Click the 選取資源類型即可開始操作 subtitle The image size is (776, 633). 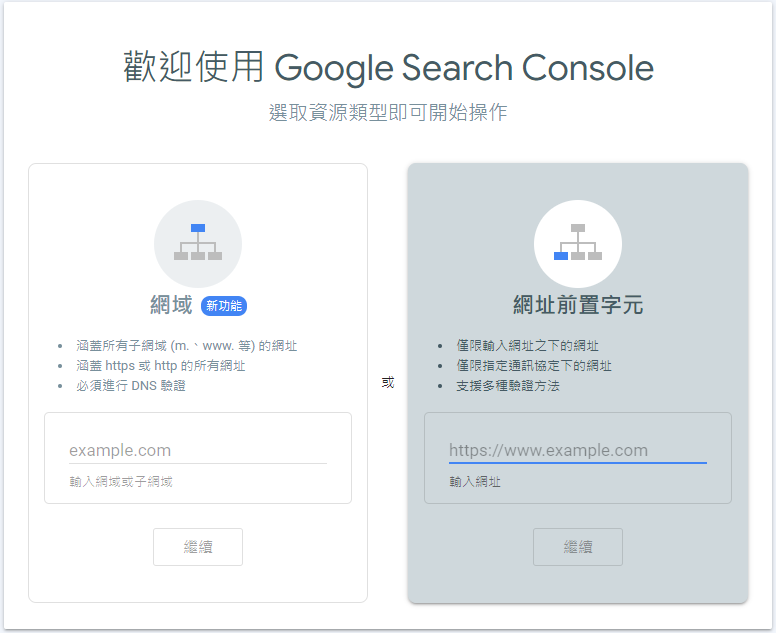pos(388,112)
